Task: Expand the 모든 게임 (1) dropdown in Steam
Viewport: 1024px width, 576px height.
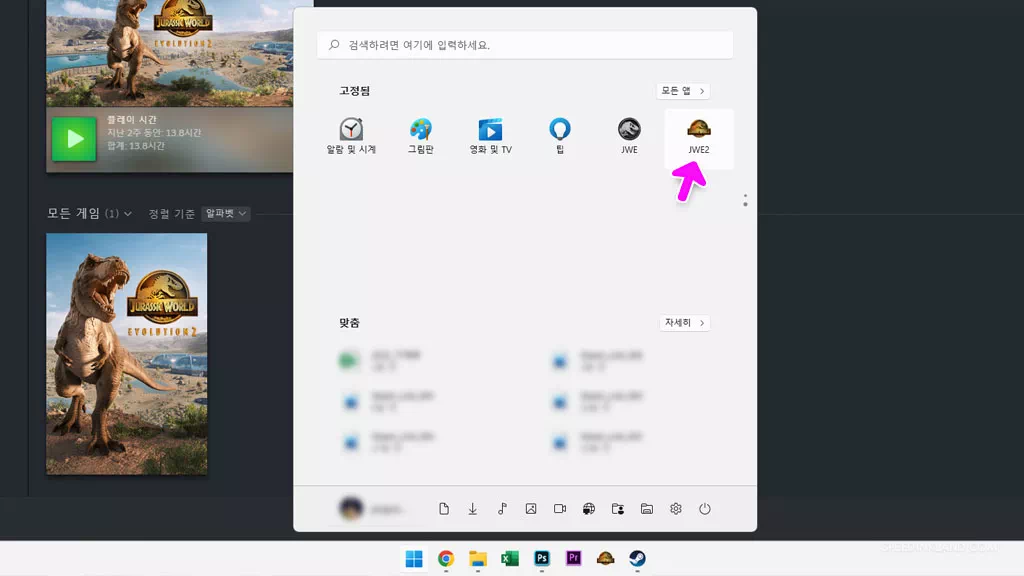Action: [x=89, y=214]
